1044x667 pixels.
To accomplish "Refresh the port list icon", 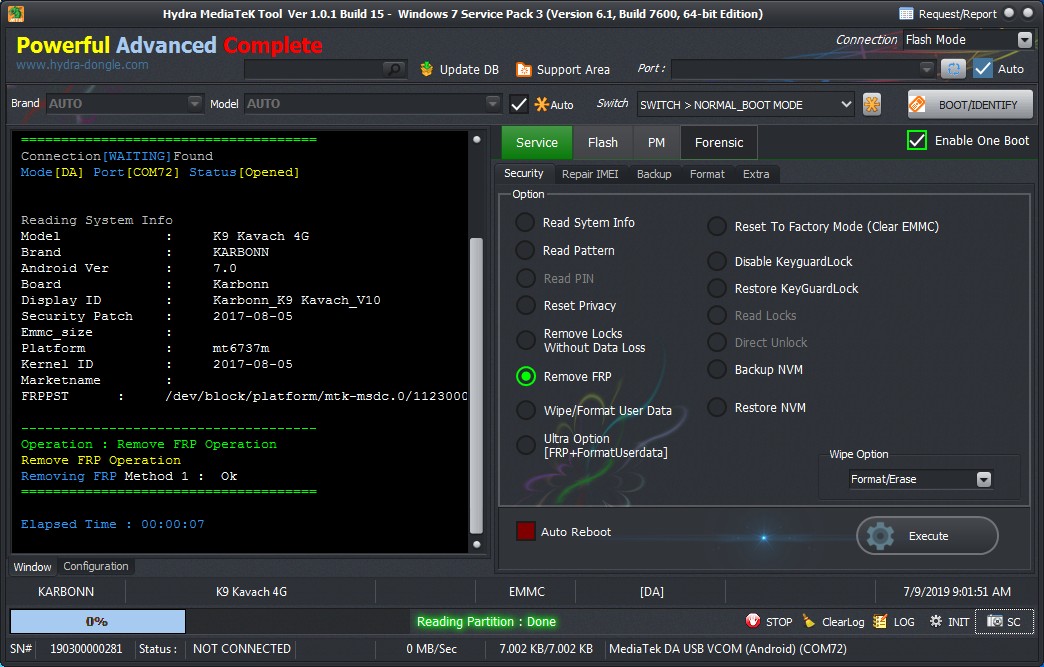I will 953,69.
